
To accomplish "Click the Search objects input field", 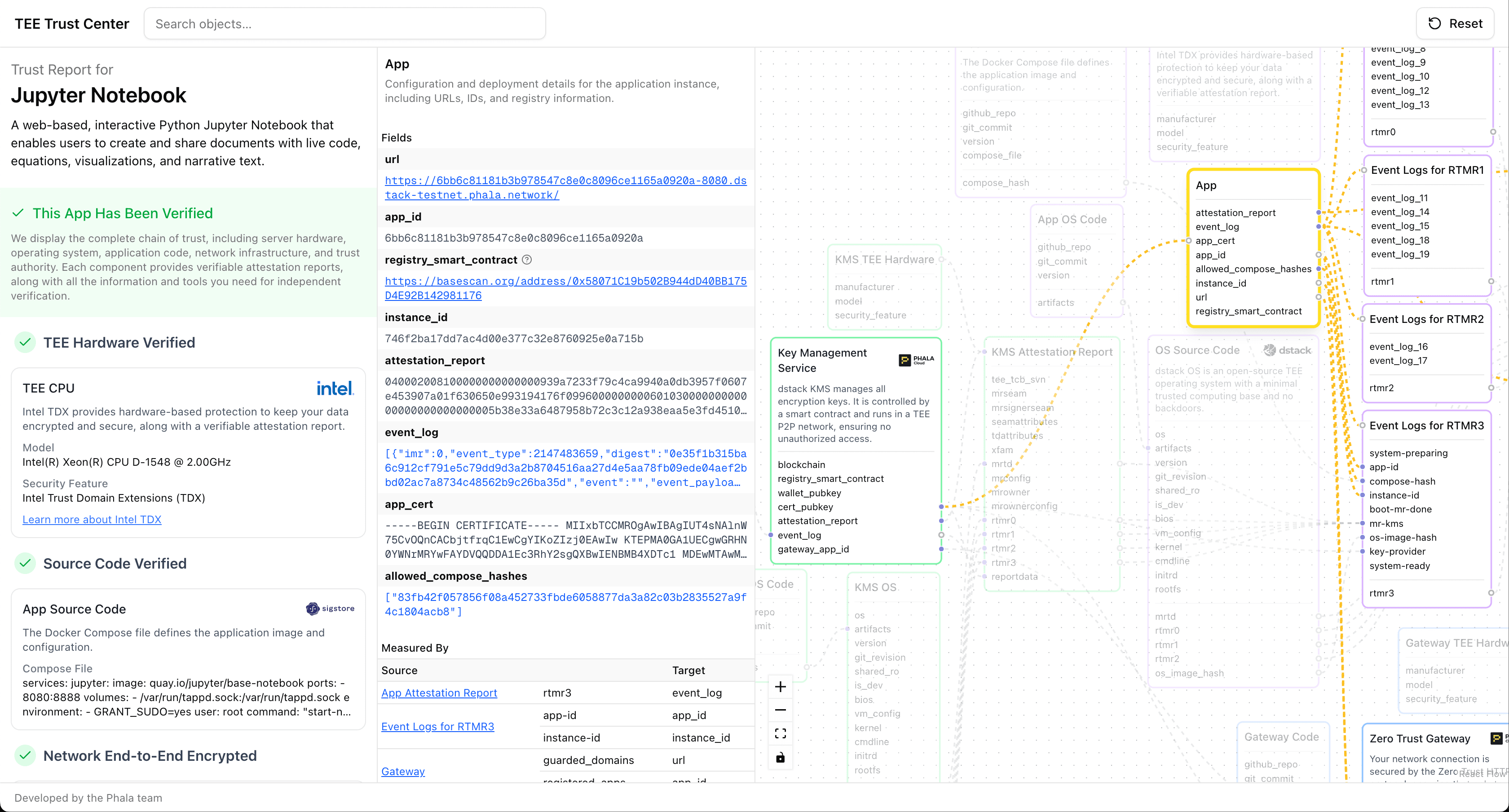I will [x=344, y=24].
